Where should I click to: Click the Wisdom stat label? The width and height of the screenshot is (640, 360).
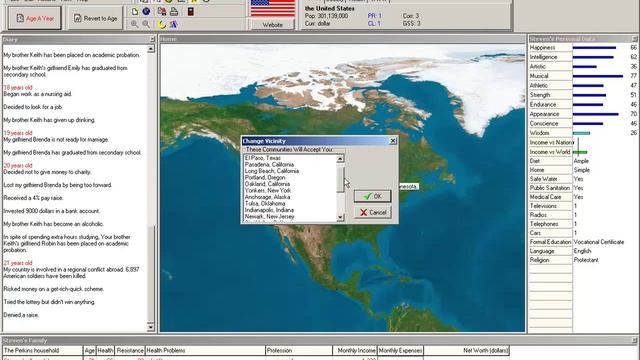pyautogui.click(x=539, y=133)
